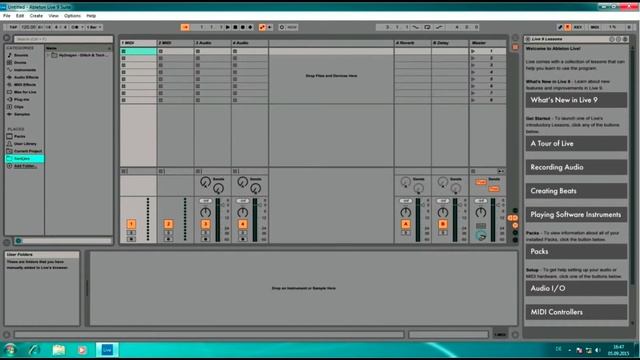
Task: Select the 1 MIDI track header
Action: tap(138, 43)
